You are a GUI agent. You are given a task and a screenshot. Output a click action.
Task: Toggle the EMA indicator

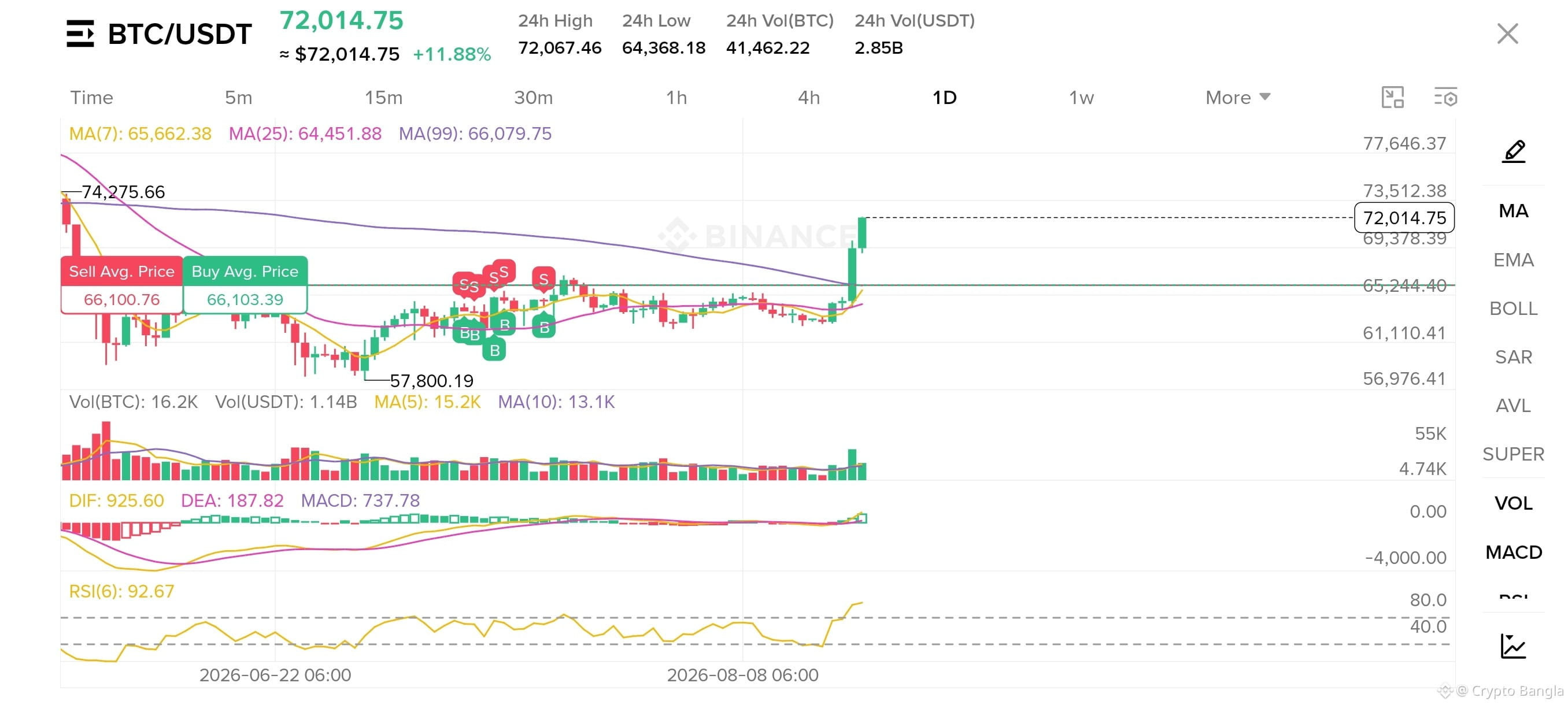1513,259
